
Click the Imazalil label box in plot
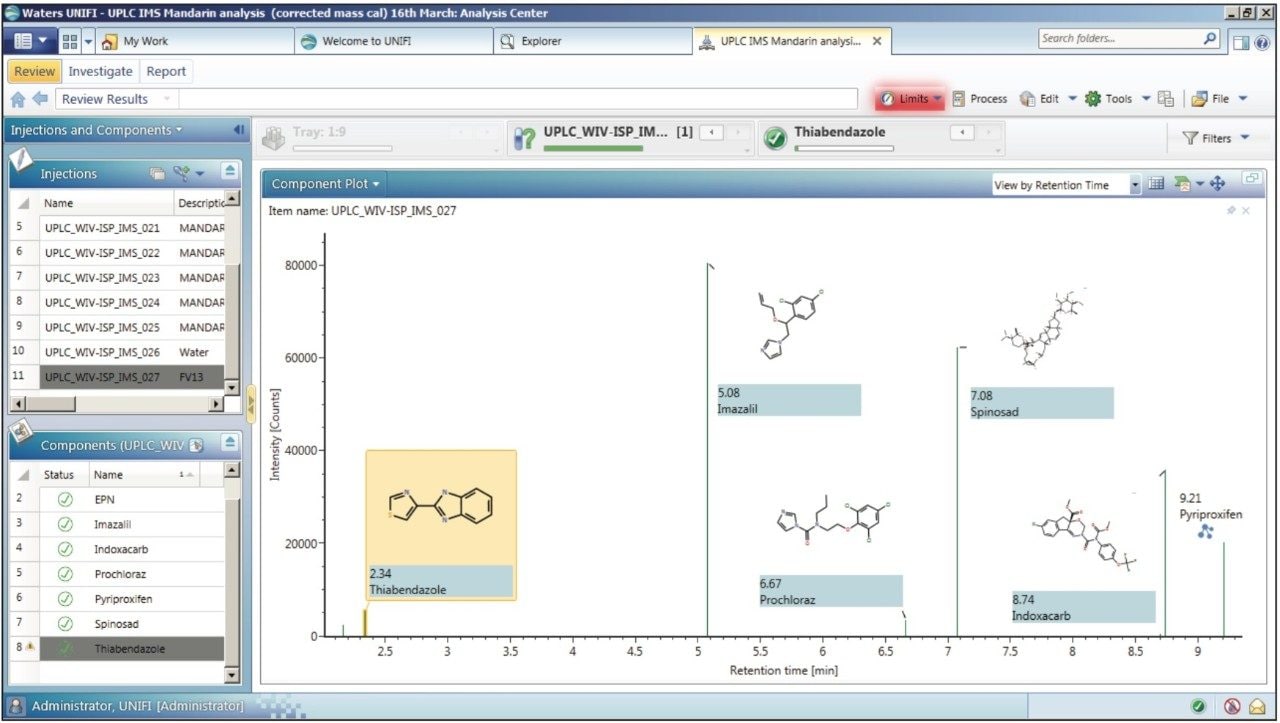[788, 400]
